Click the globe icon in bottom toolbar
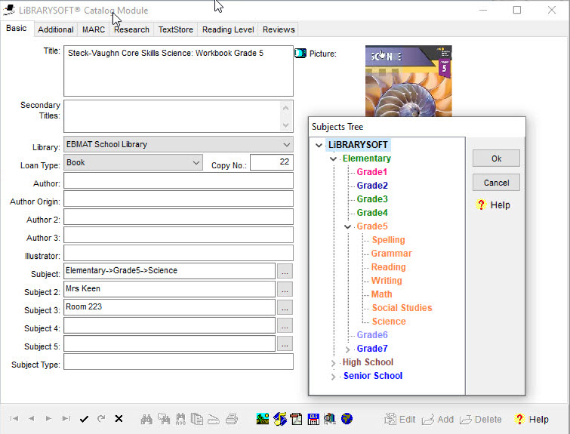This screenshot has width=570, height=434. point(347,419)
